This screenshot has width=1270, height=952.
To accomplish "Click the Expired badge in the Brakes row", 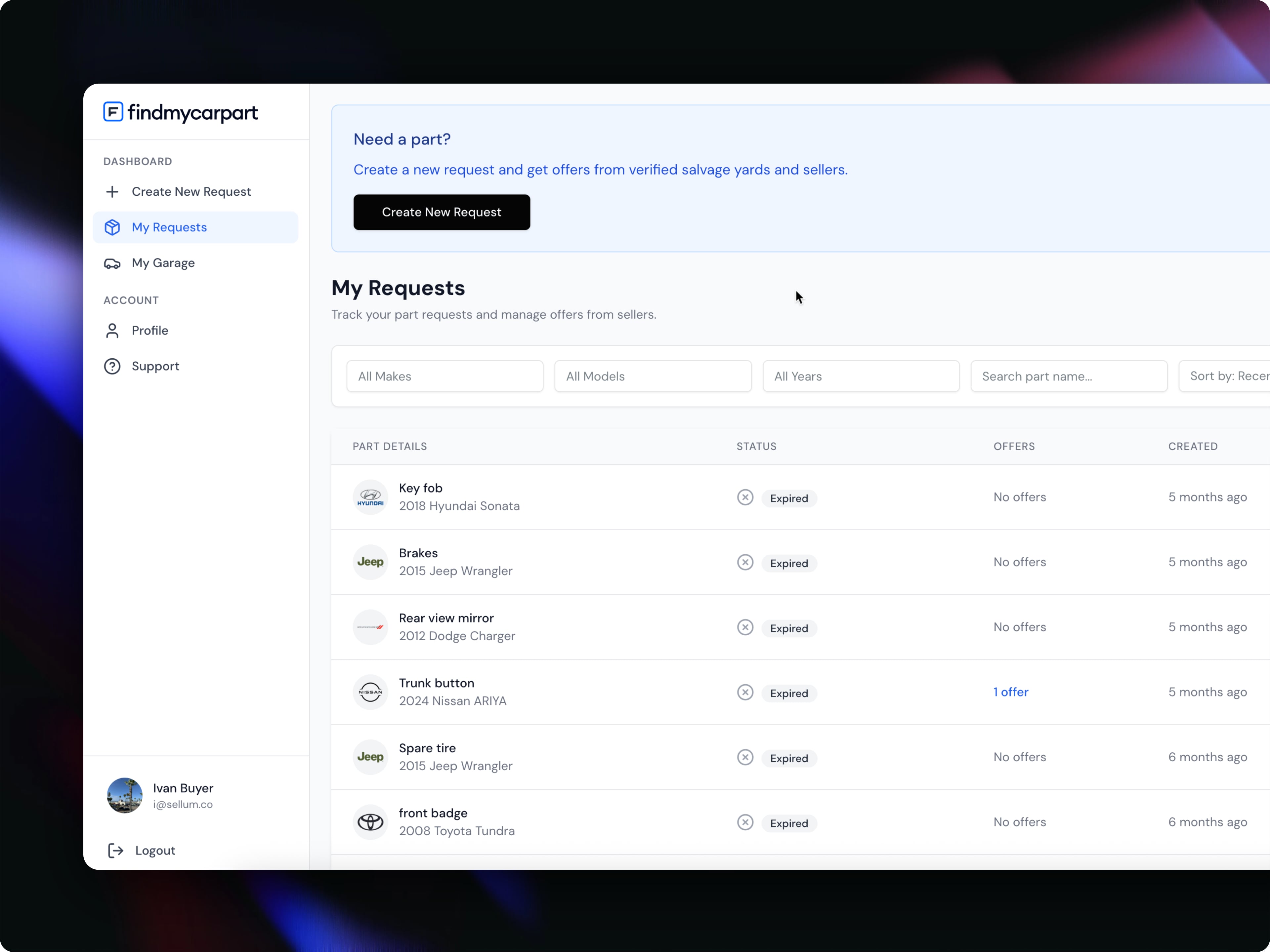I will tap(789, 563).
